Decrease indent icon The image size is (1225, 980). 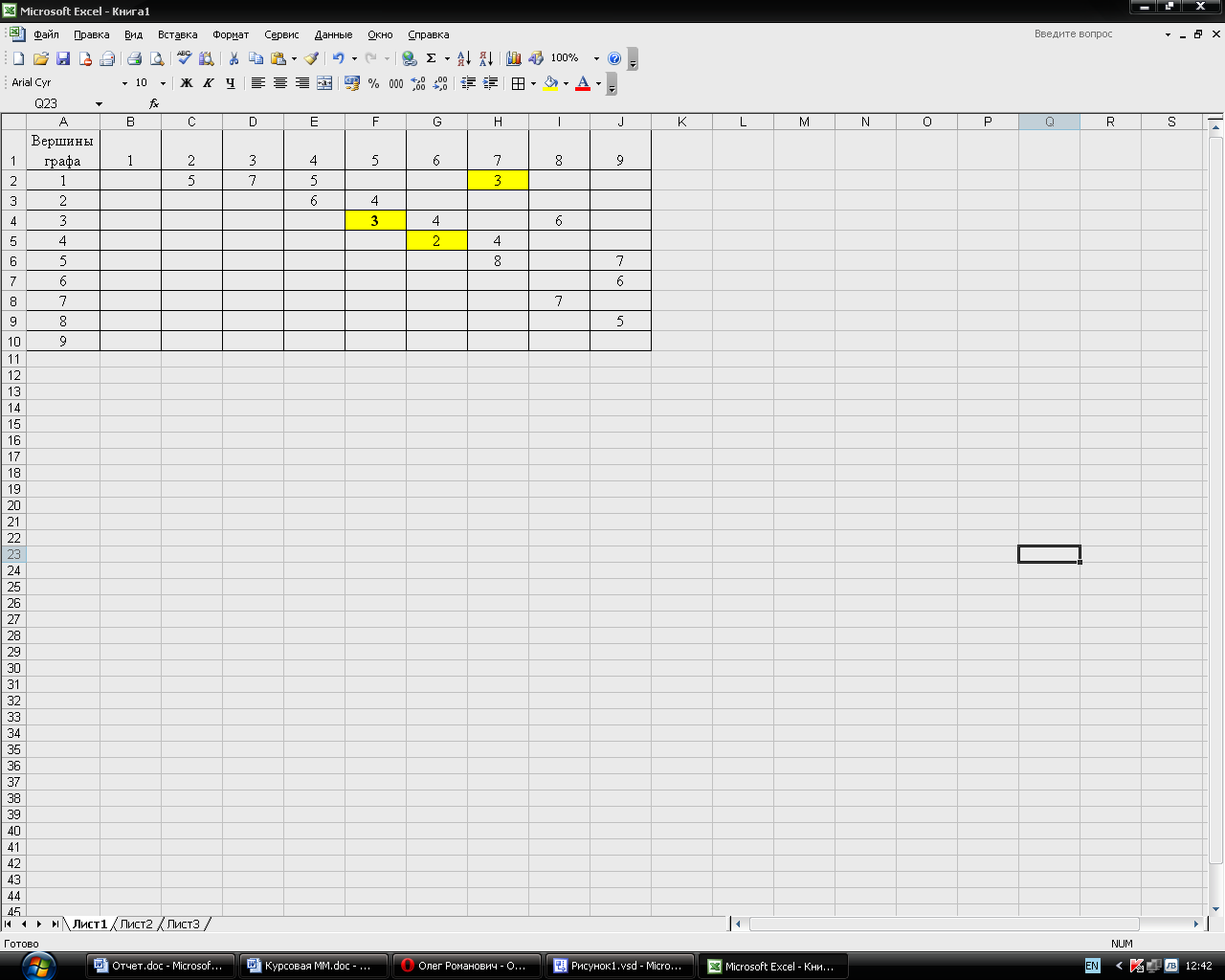[x=468, y=83]
